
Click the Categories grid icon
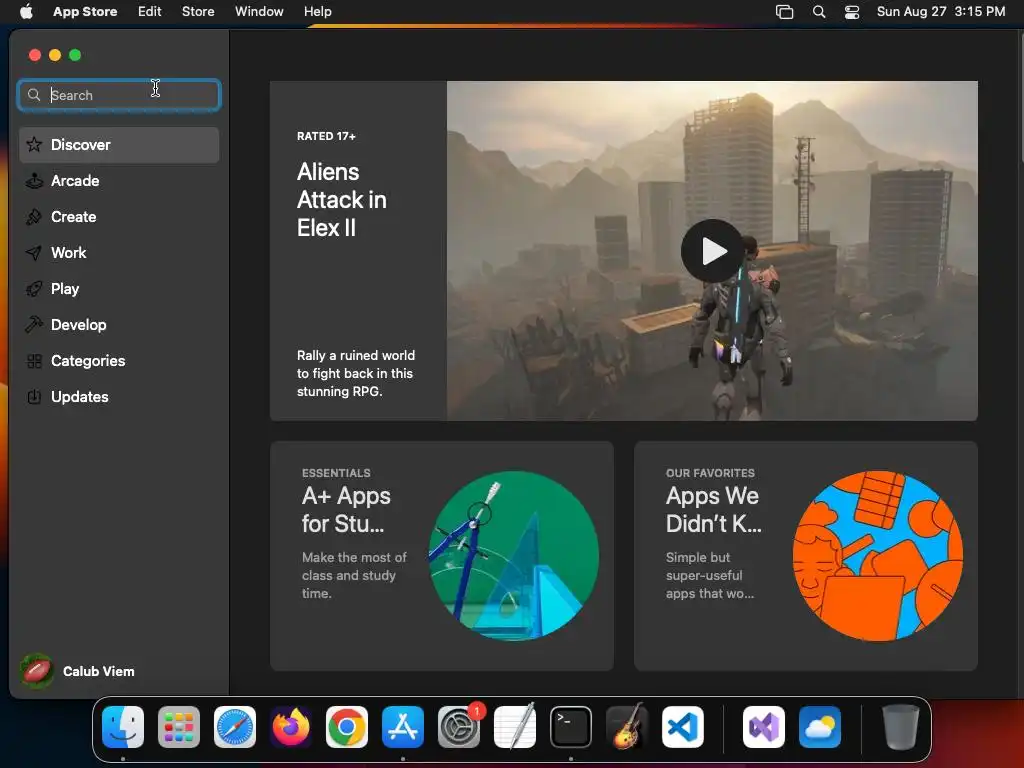[x=34, y=360]
